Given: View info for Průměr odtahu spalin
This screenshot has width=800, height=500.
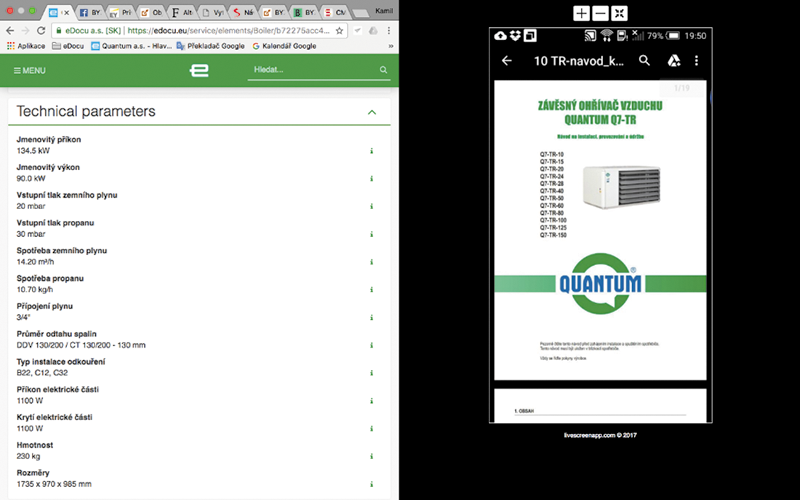Looking at the screenshot, I should (x=372, y=345).
